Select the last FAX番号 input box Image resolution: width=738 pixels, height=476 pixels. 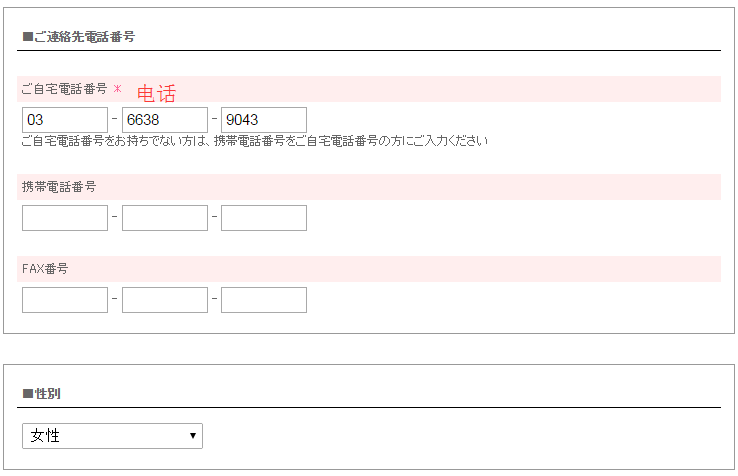point(263,300)
